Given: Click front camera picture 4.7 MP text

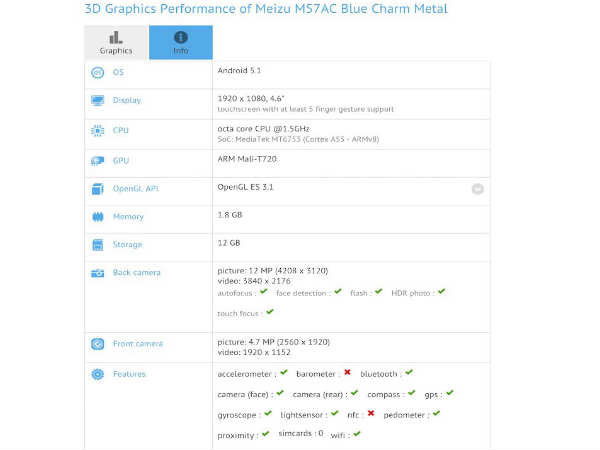Looking at the screenshot, I should tap(274, 342).
